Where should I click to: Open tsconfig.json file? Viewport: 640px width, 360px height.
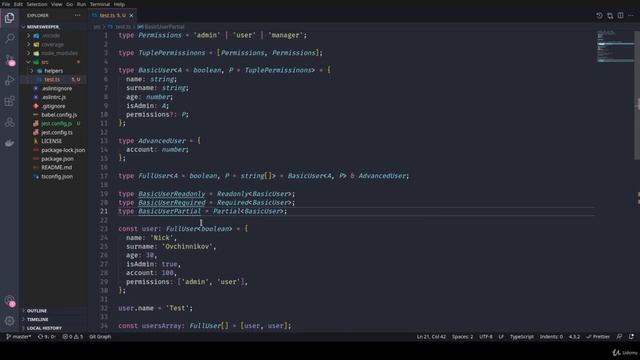click(57, 177)
